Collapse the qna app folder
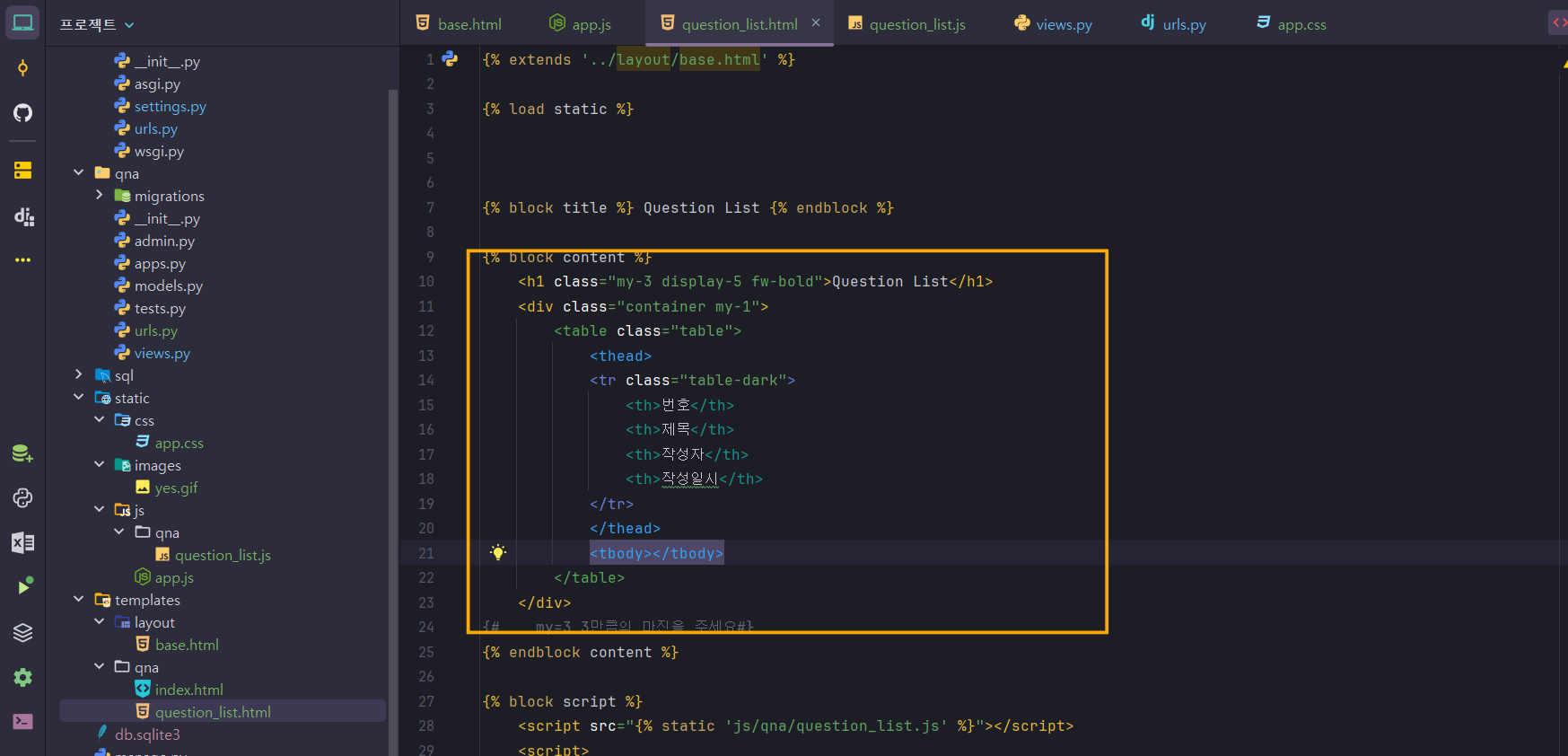Screen dimensions: 1568x756 click(79, 172)
